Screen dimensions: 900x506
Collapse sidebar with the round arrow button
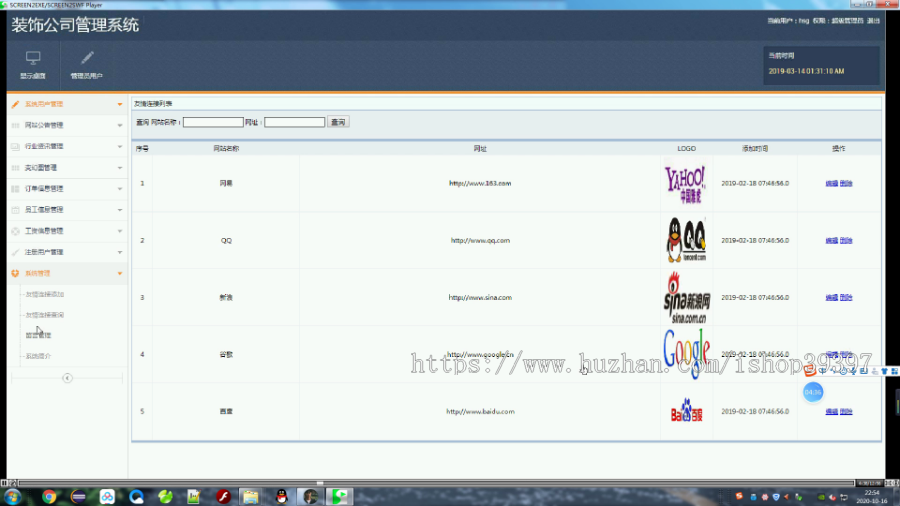coord(67,378)
